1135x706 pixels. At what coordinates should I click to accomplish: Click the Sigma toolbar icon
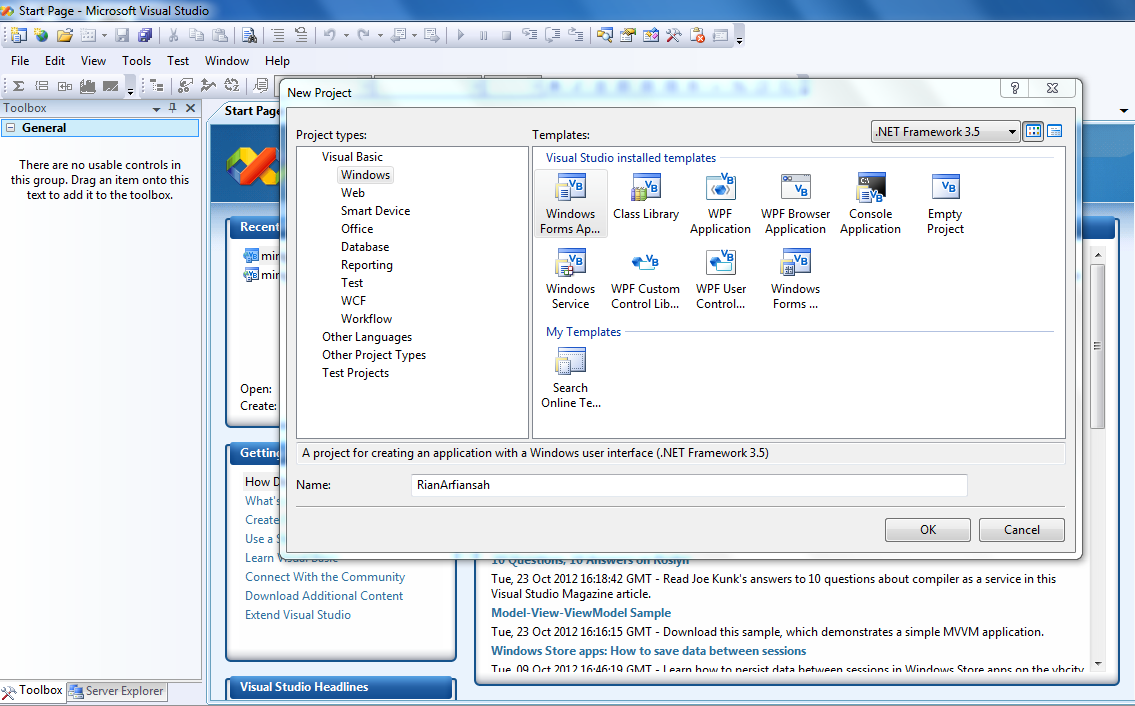pyautogui.click(x=19, y=85)
